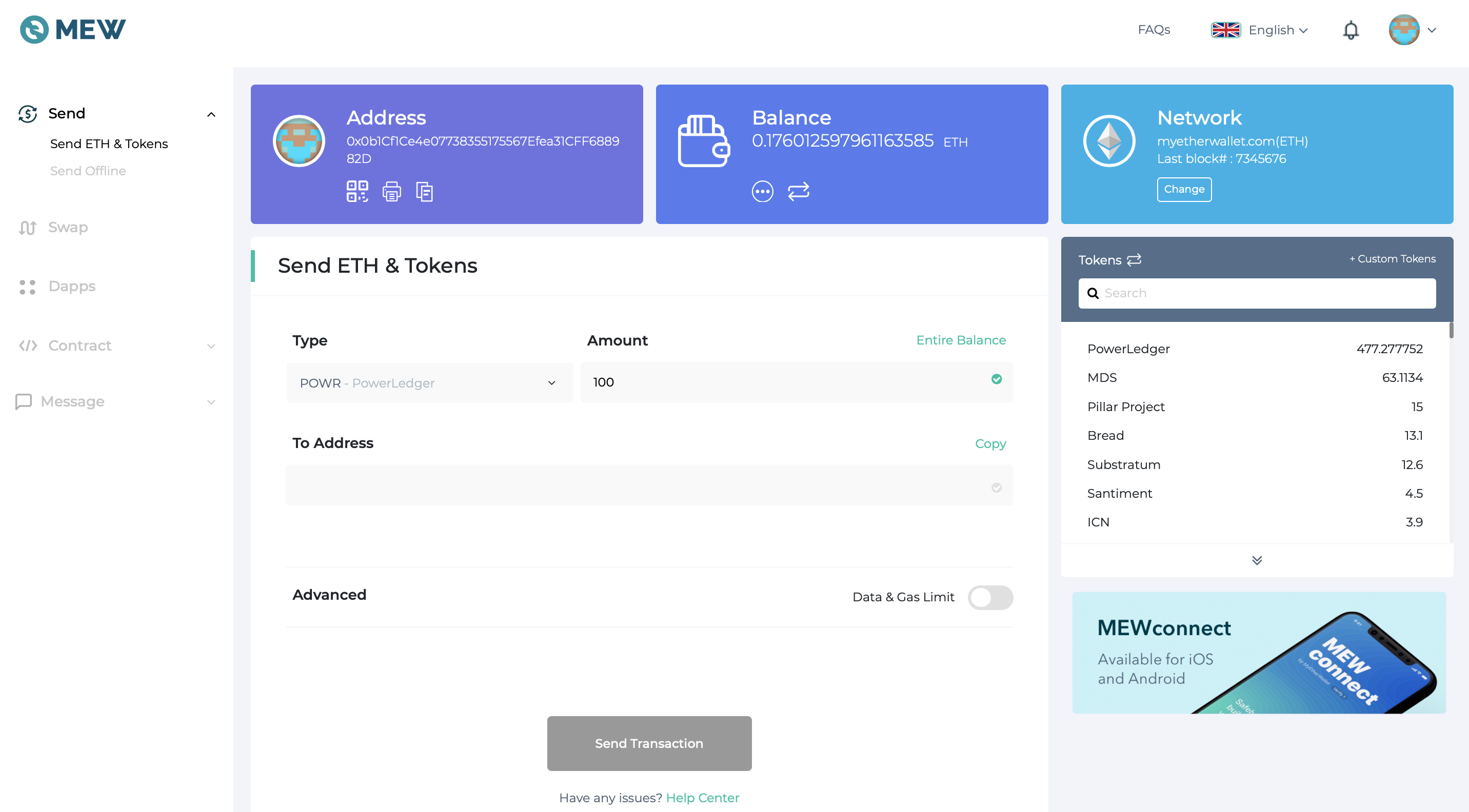Click the Ethereum network logo
The image size is (1469, 812).
[x=1109, y=141]
